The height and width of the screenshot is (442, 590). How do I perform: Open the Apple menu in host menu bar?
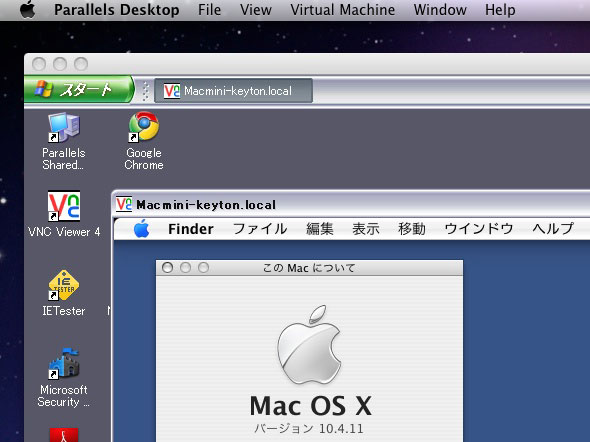coord(28,9)
